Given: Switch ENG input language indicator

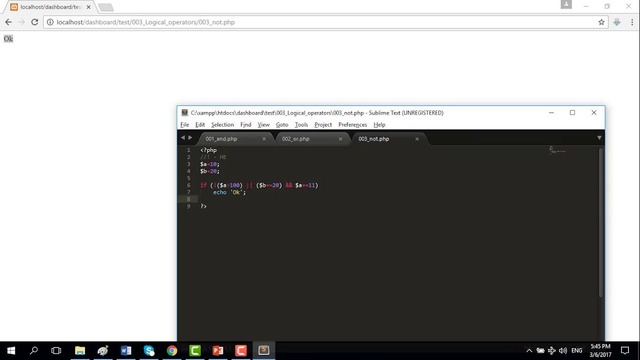Looking at the screenshot, I should tap(577, 351).
